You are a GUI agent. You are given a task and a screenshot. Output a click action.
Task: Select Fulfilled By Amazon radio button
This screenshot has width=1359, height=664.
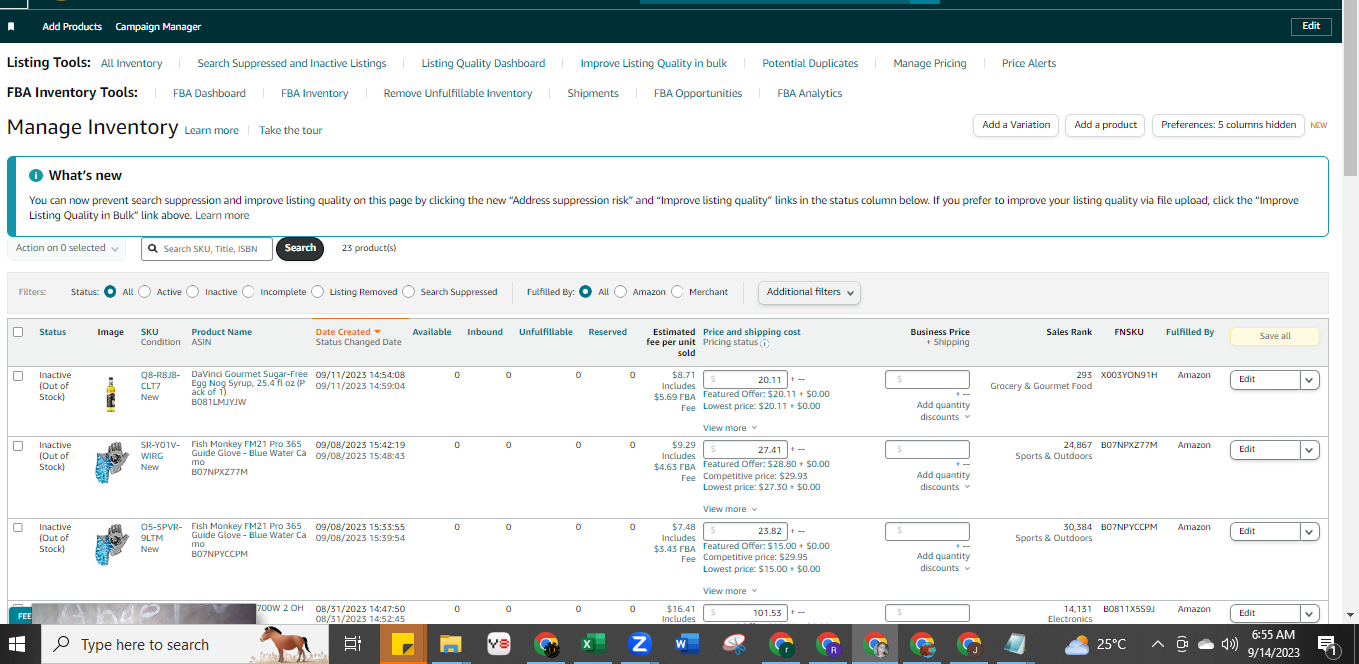coord(621,292)
